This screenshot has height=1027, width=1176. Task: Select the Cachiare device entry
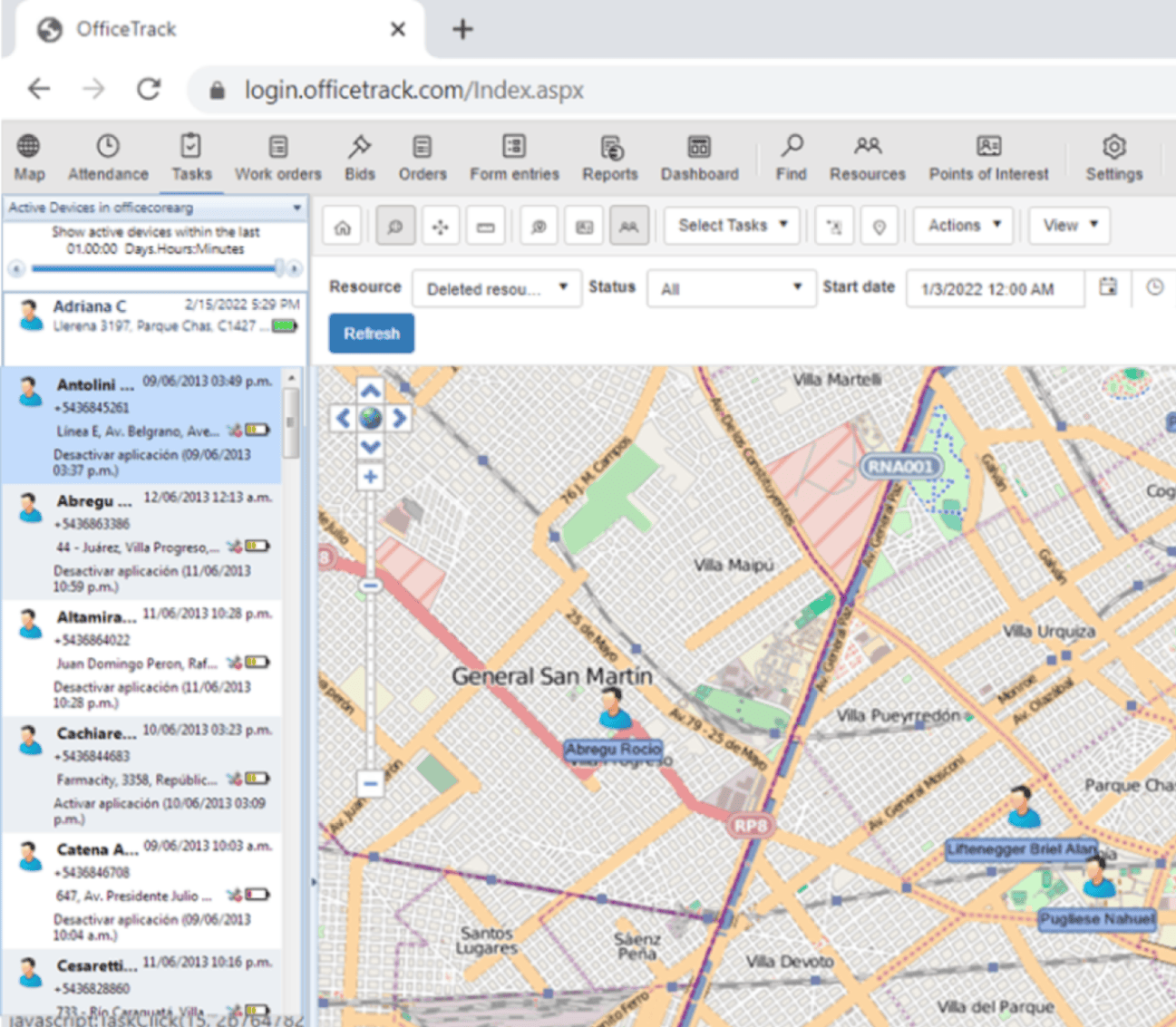(x=142, y=775)
